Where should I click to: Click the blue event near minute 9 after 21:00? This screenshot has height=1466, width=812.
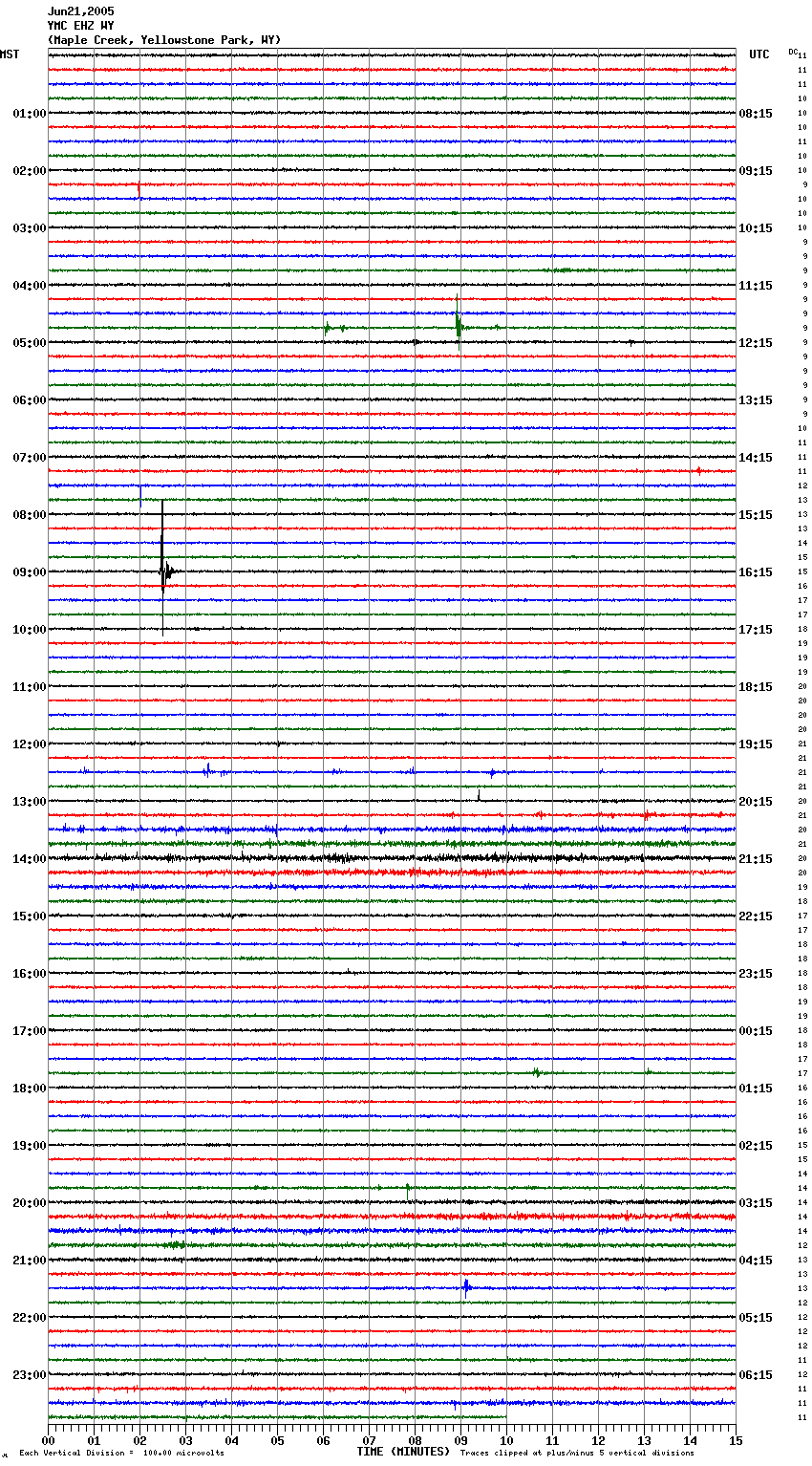coord(466,1286)
